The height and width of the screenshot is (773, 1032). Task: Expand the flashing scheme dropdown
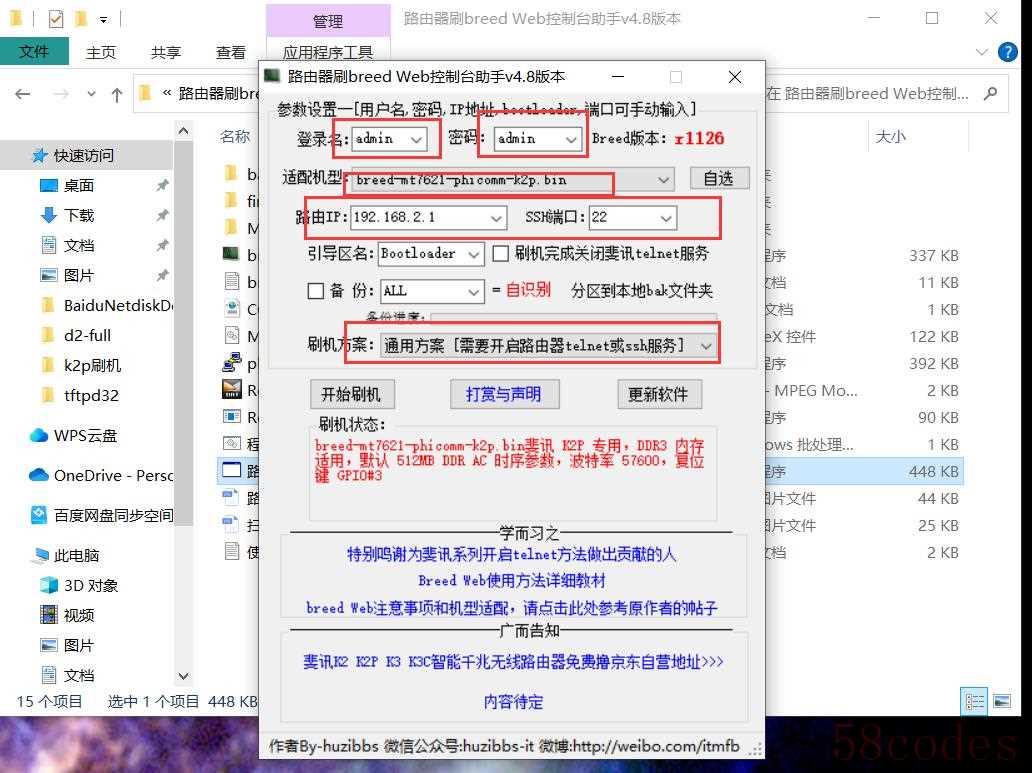[x=706, y=346]
